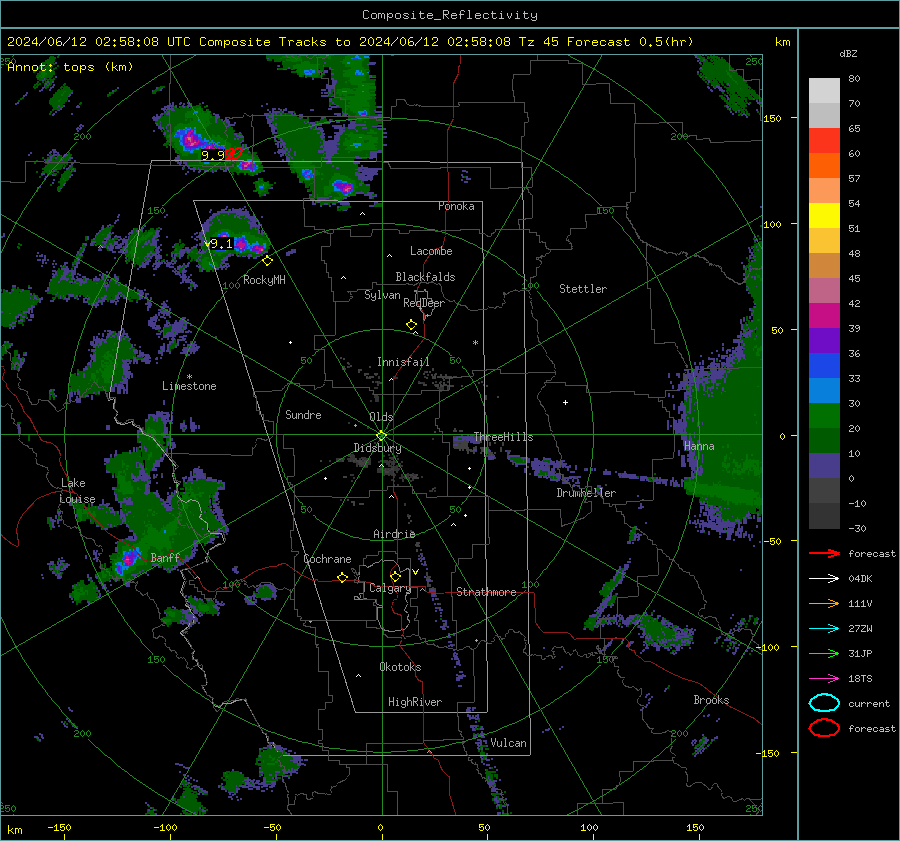This screenshot has height=841, width=900.
Task: Click the Banff label on map
Action: [165, 557]
